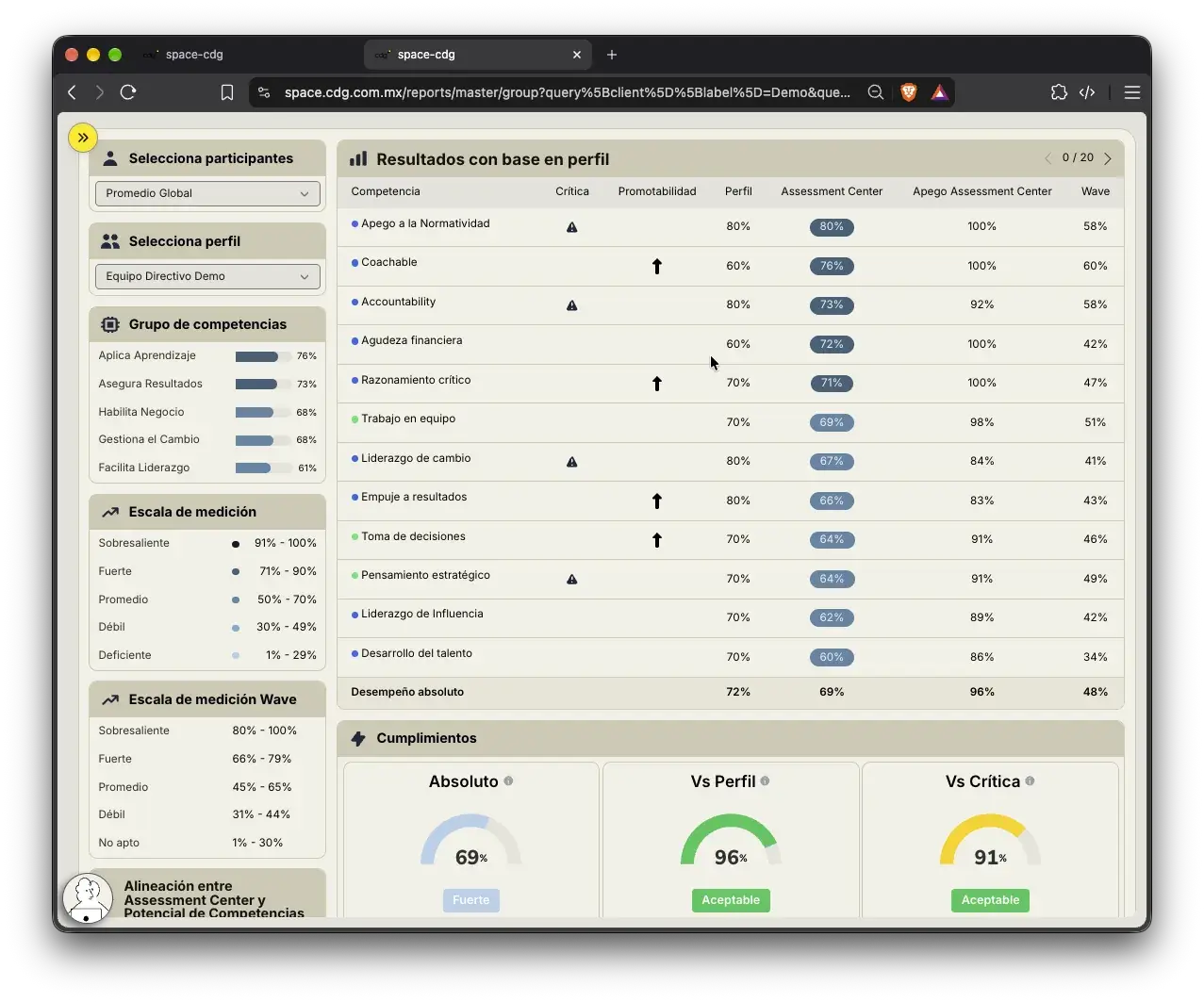Reload the page in browser toolbar
This screenshot has height=1002, width=1204.
pyautogui.click(x=128, y=92)
